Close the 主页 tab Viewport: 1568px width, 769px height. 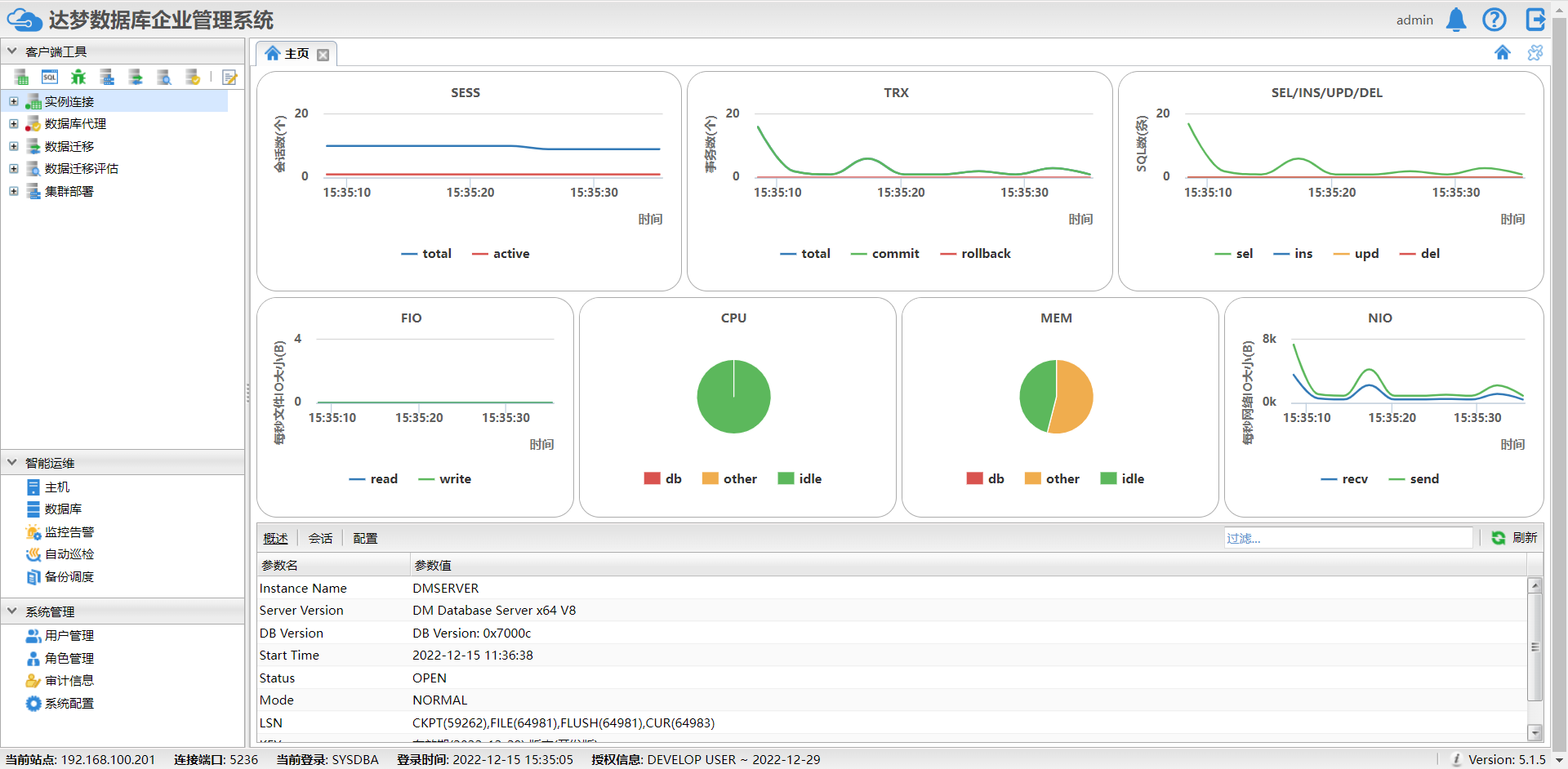[323, 55]
